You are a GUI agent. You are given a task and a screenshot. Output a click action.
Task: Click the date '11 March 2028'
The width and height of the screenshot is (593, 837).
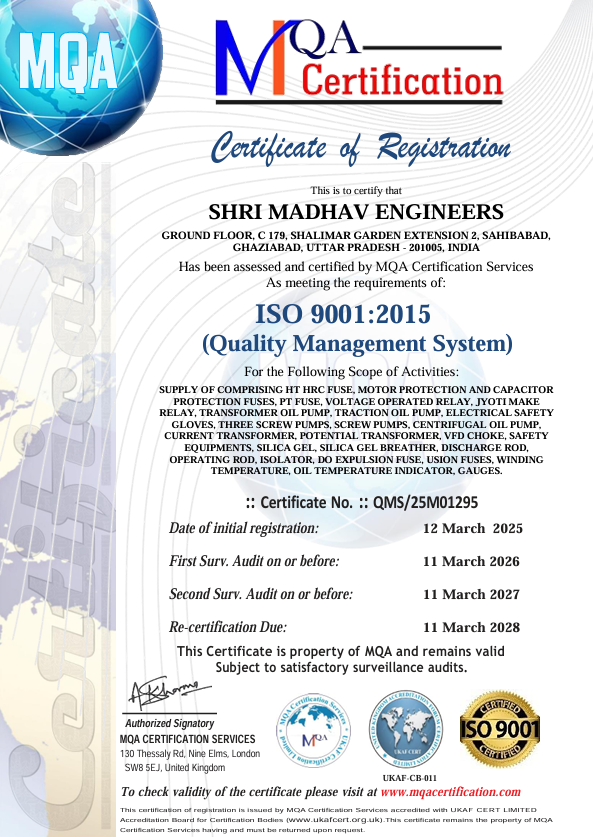point(471,627)
